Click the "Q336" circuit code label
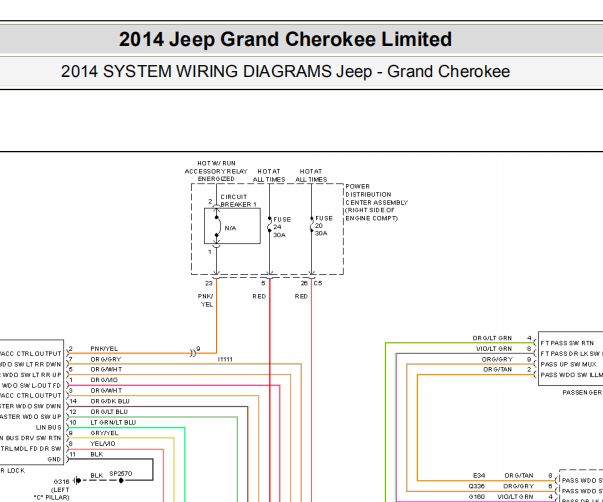603x502 pixels. pos(477,486)
